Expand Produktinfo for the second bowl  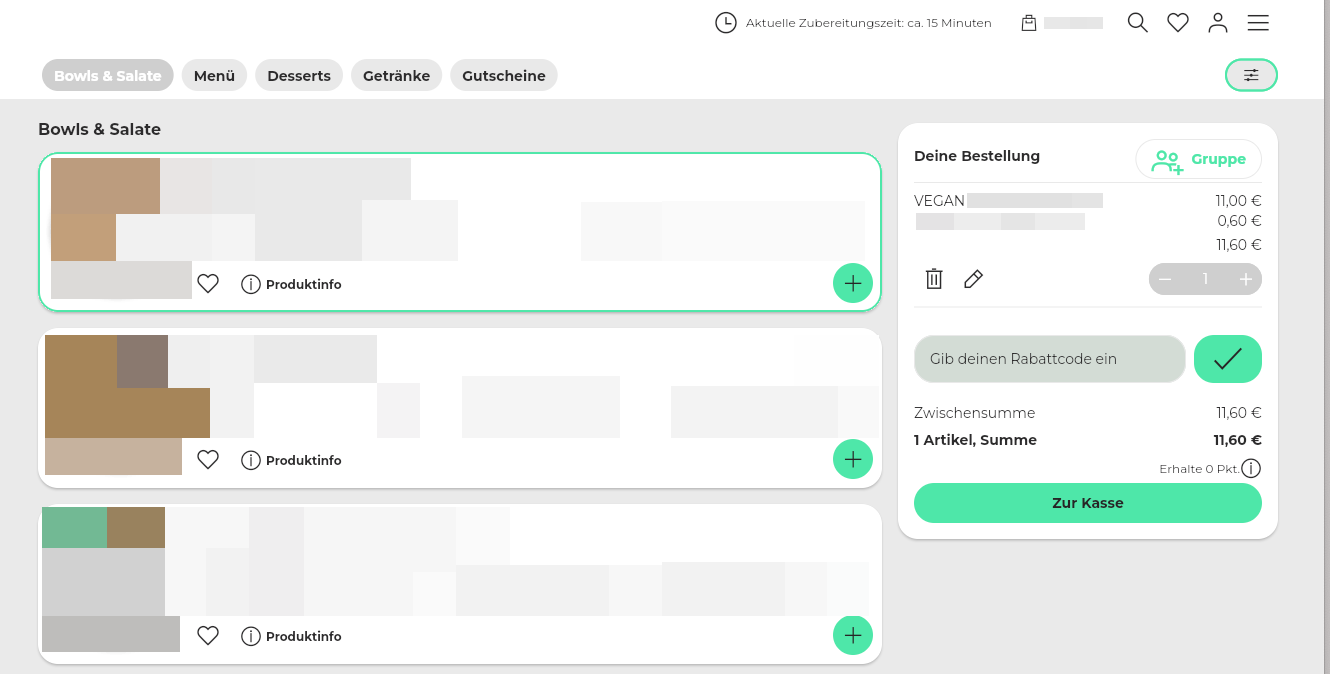pyautogui.click(x=292, y=460)
